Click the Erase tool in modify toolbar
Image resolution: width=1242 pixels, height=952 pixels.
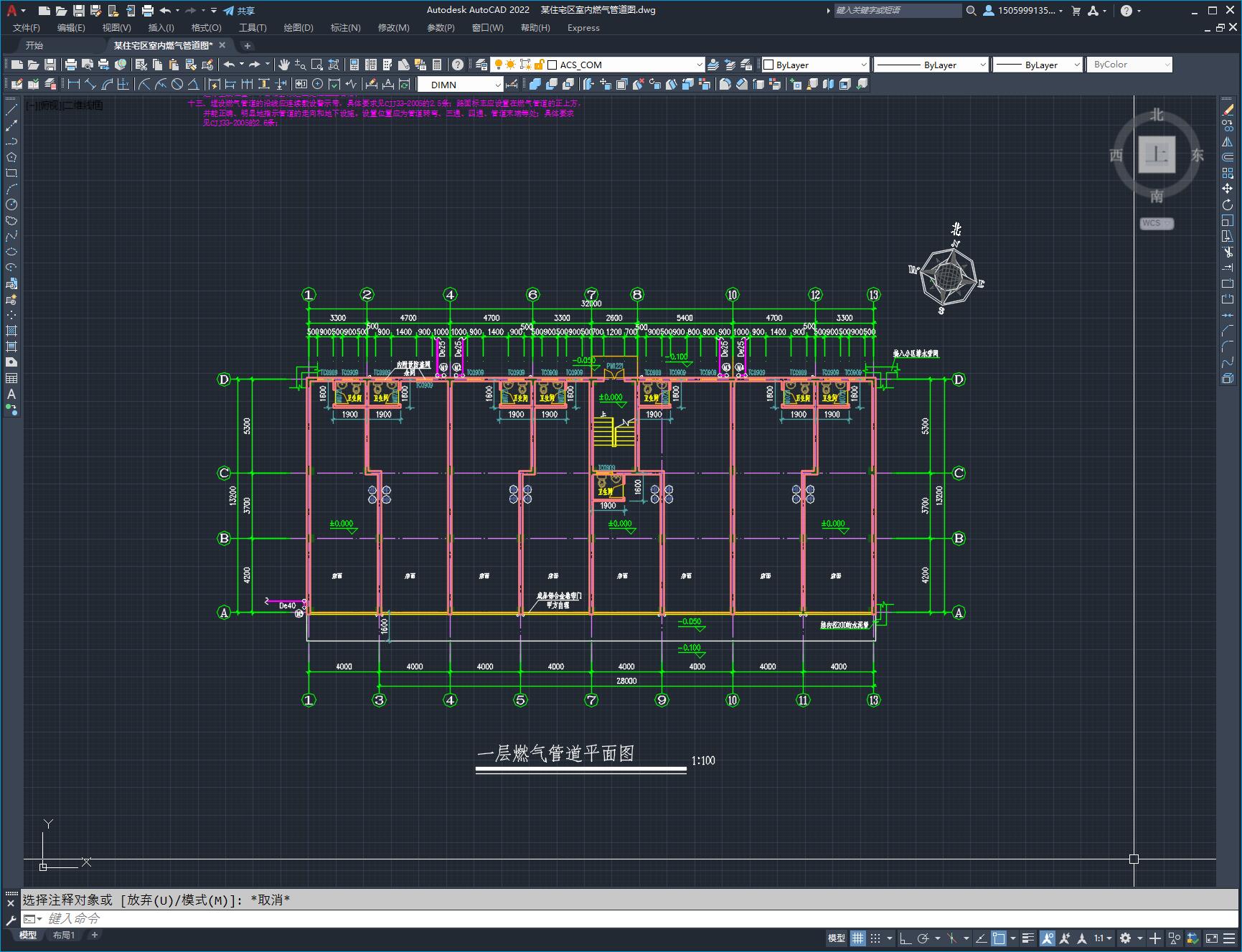pos(1228,109)
